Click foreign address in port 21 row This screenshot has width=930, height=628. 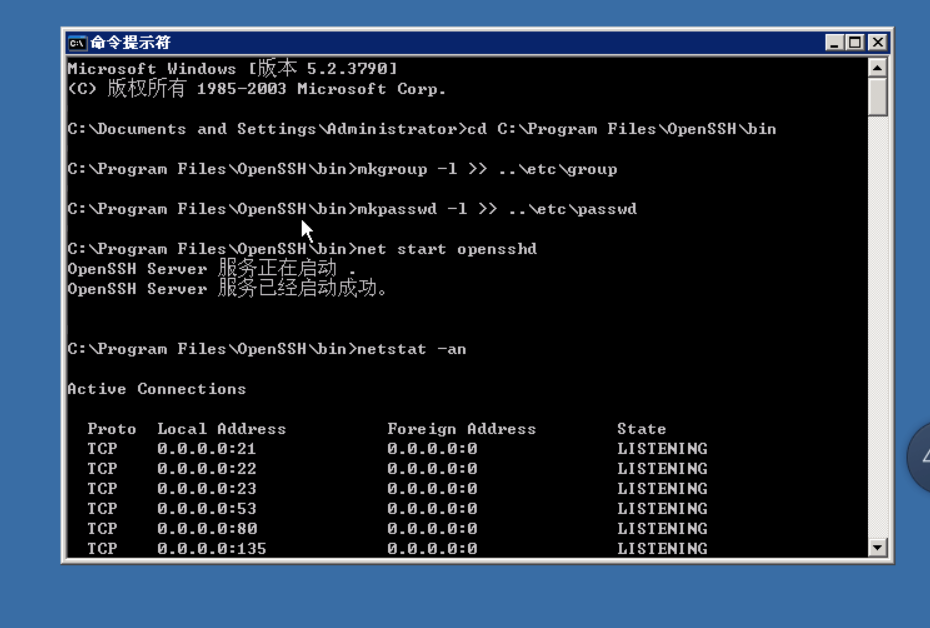pyautogui.click(x=432, y=449)
